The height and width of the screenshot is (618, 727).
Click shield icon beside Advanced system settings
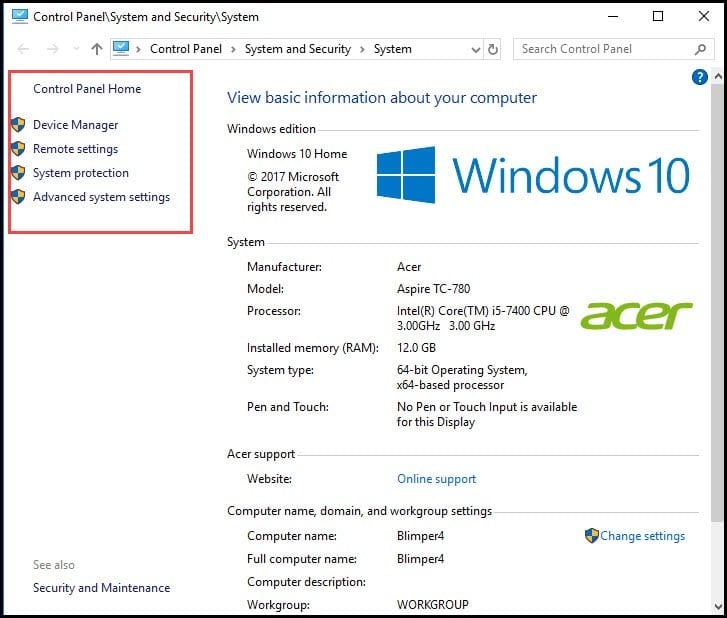[18, 197]
